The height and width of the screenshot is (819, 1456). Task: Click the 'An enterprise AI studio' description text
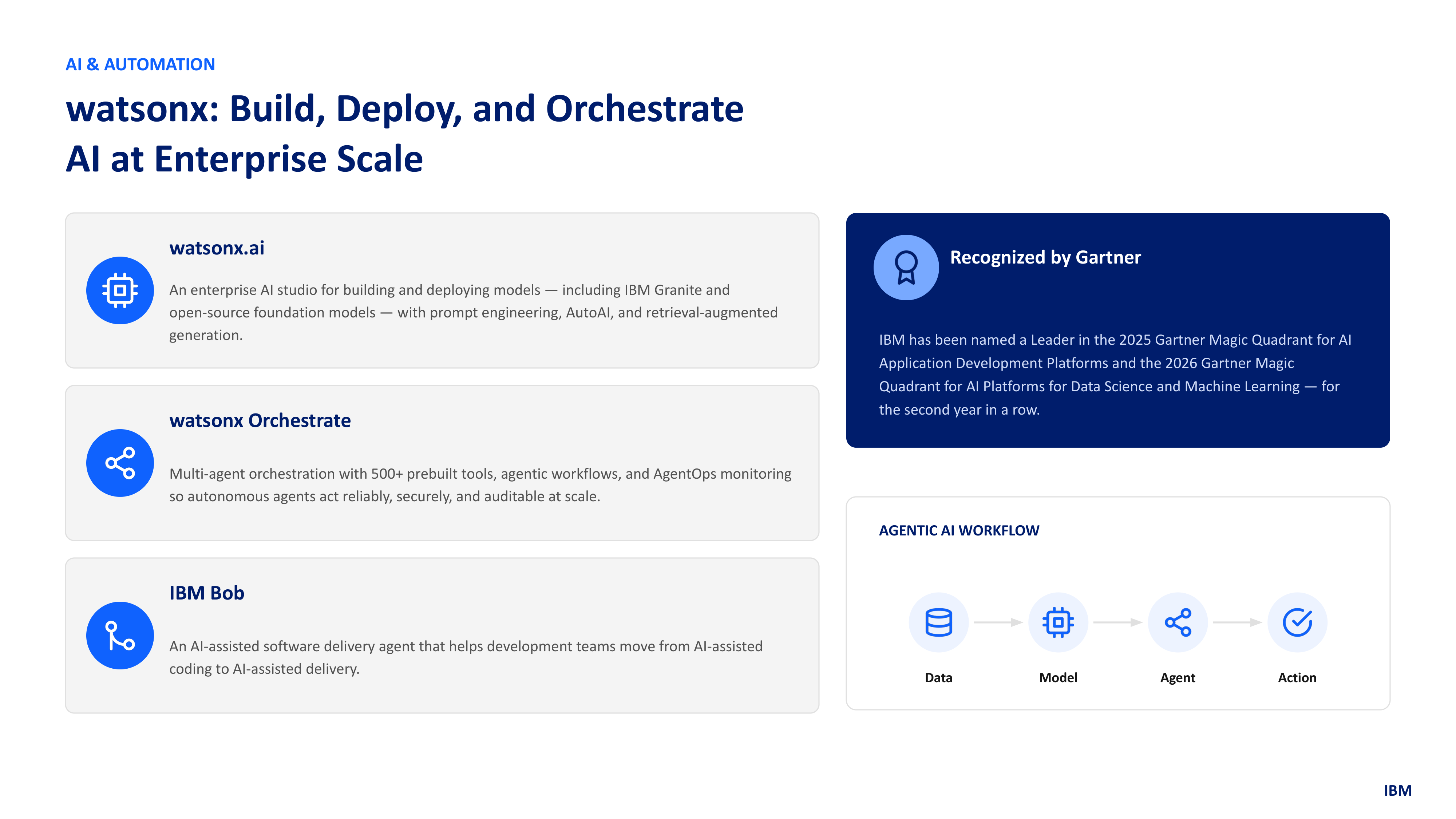click(x=474, y=313)
